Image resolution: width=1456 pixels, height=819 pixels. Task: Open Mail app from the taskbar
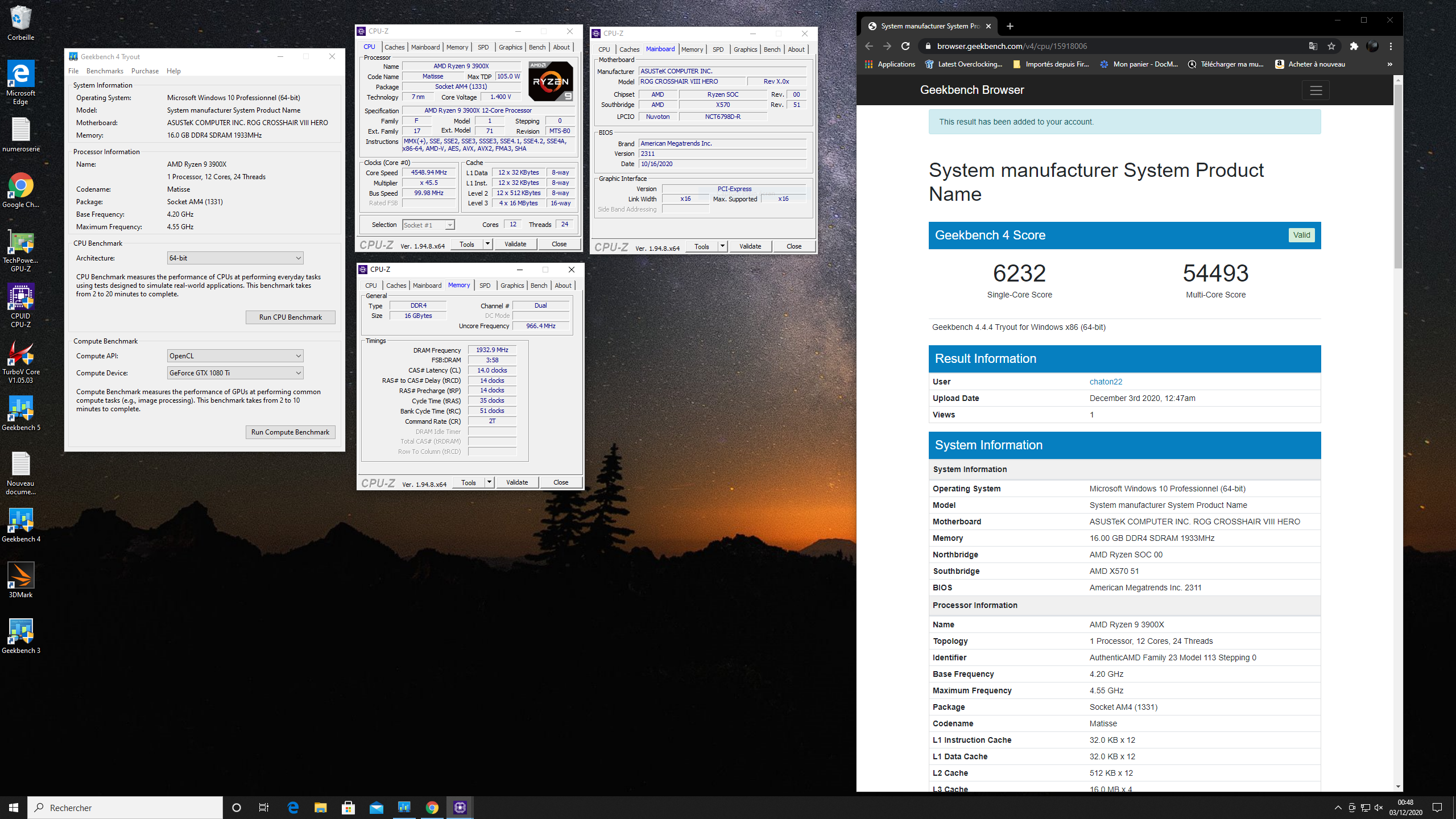(x=376, y=808)
